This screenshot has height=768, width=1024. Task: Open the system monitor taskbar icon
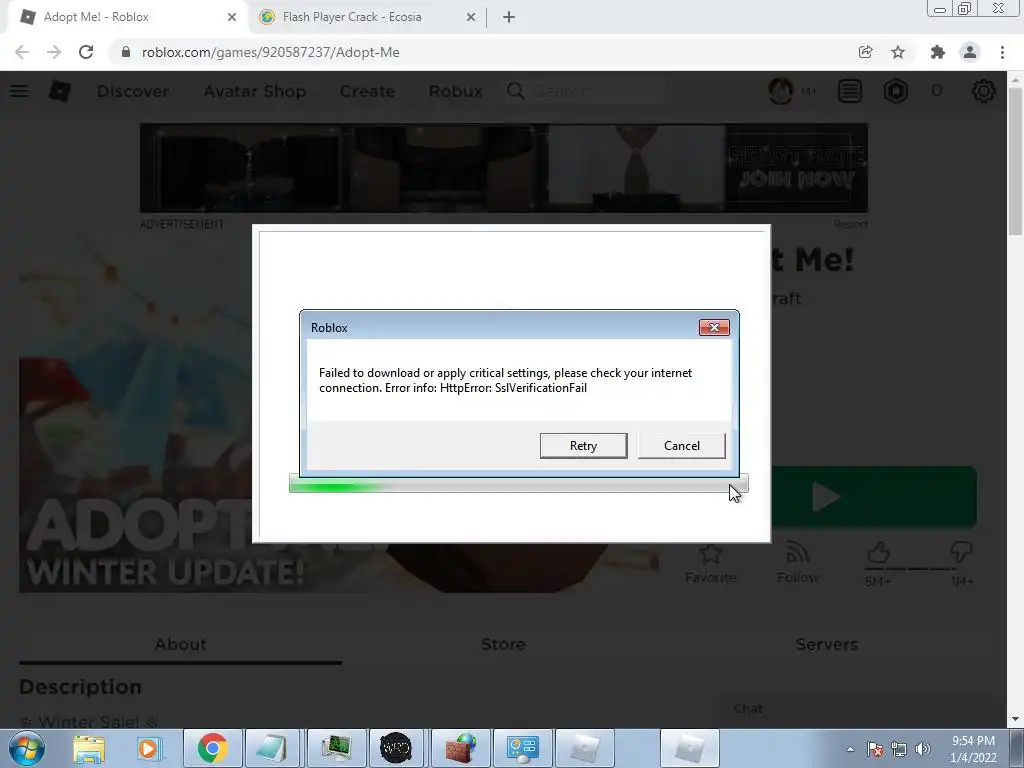coord(337,748)
